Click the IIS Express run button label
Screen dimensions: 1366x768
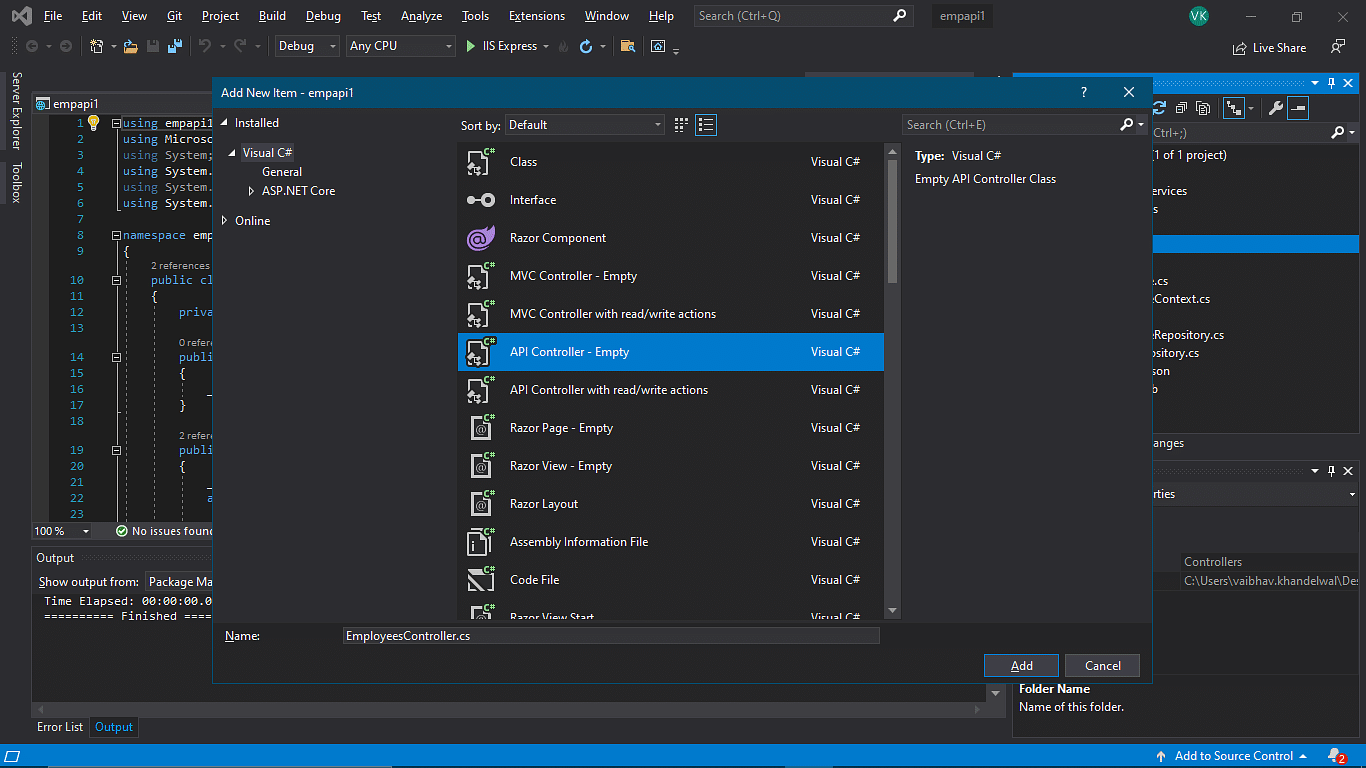[510, 46]
